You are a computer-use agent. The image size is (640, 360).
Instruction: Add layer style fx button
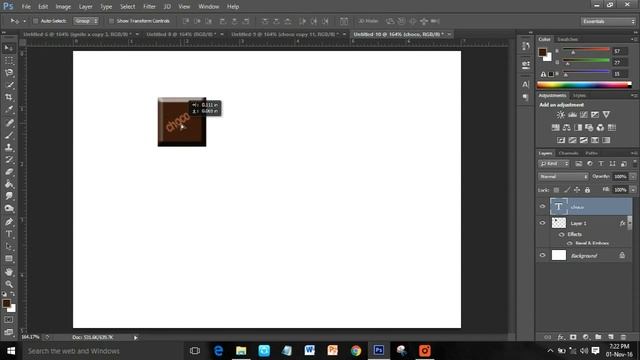[560, 337]
